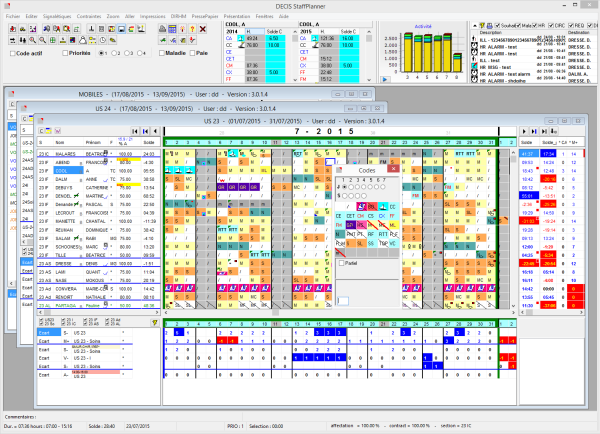Click the trophy icon in alerts panel
This screenshot has height=434, width=600.
pos(481,26)
